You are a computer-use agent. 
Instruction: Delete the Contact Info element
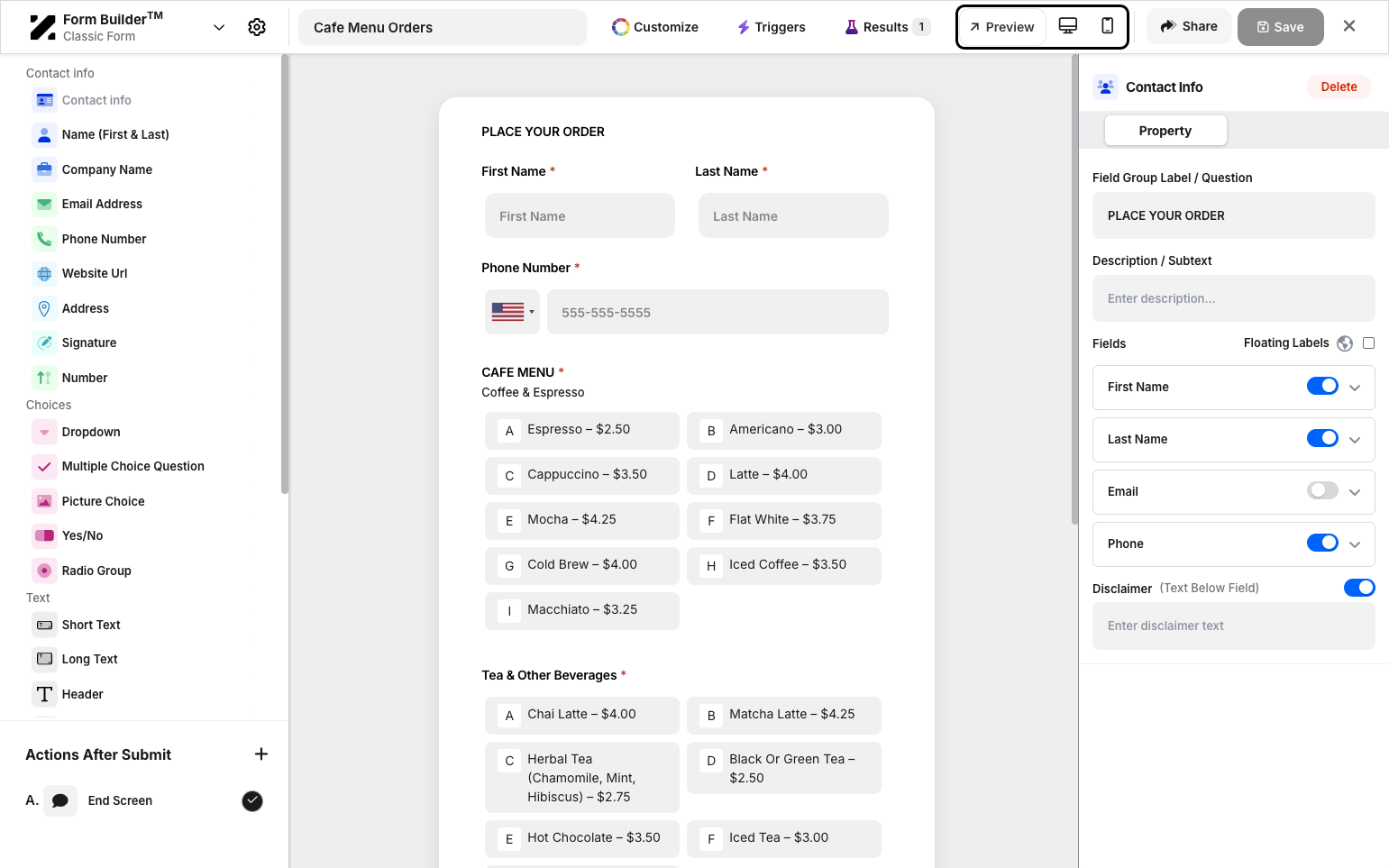click(1339, 87)
